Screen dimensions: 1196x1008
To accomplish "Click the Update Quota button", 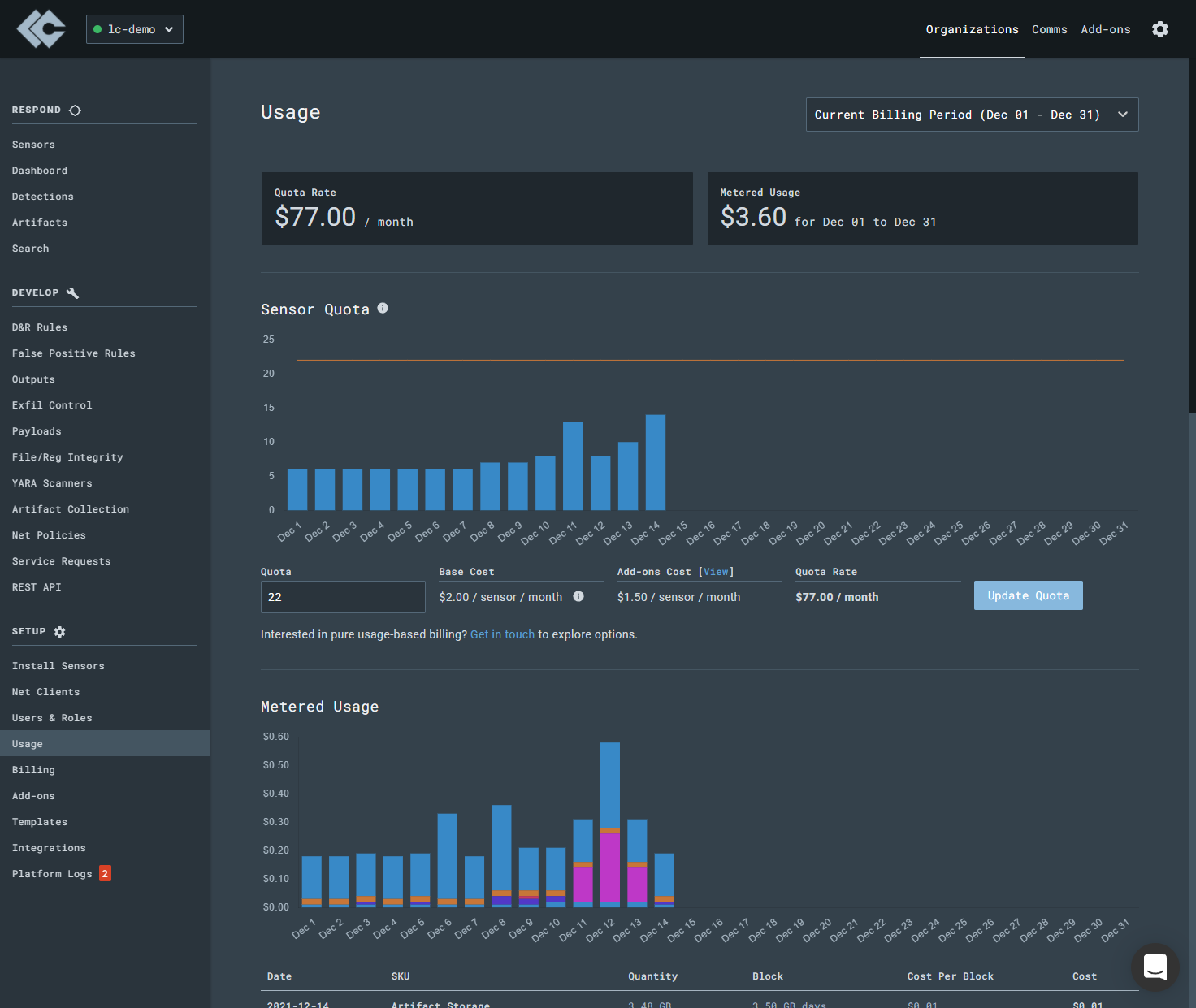I will click(x=1028, y=595).
